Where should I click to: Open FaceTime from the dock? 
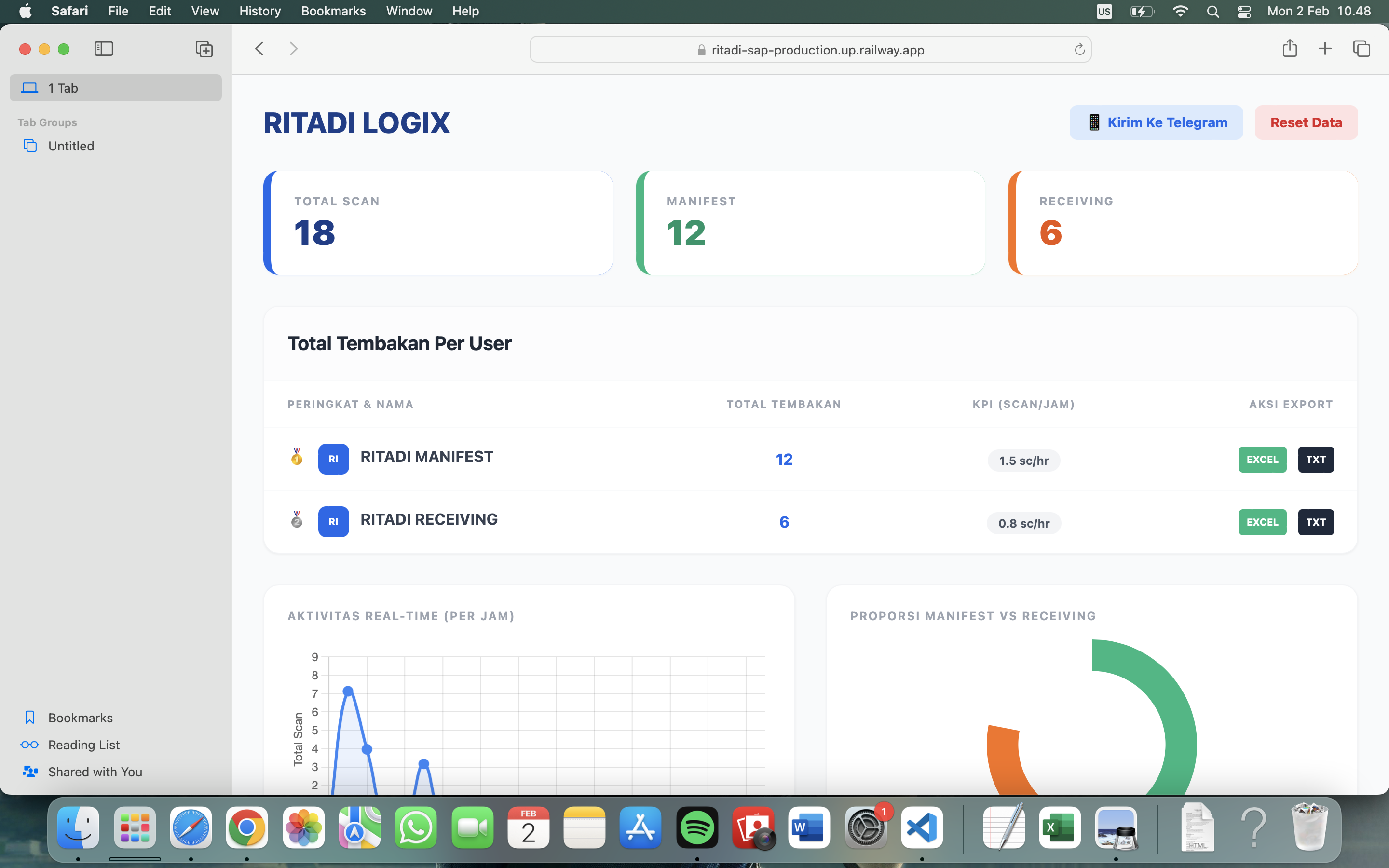472,827
